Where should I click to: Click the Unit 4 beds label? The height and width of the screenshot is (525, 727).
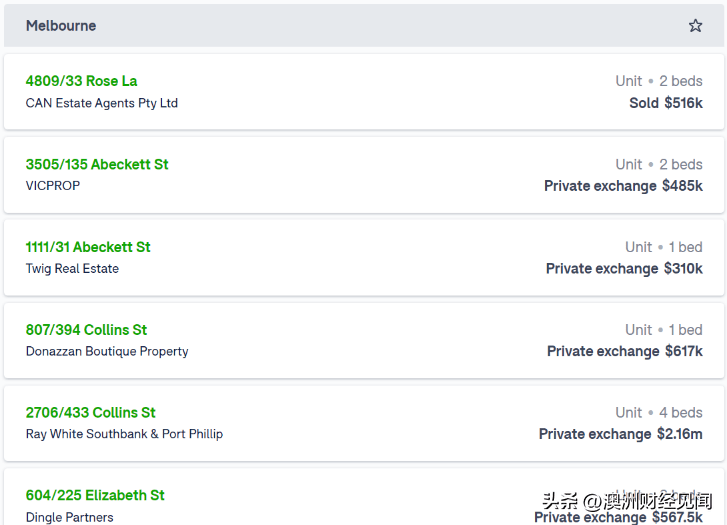tap(659, 412)
